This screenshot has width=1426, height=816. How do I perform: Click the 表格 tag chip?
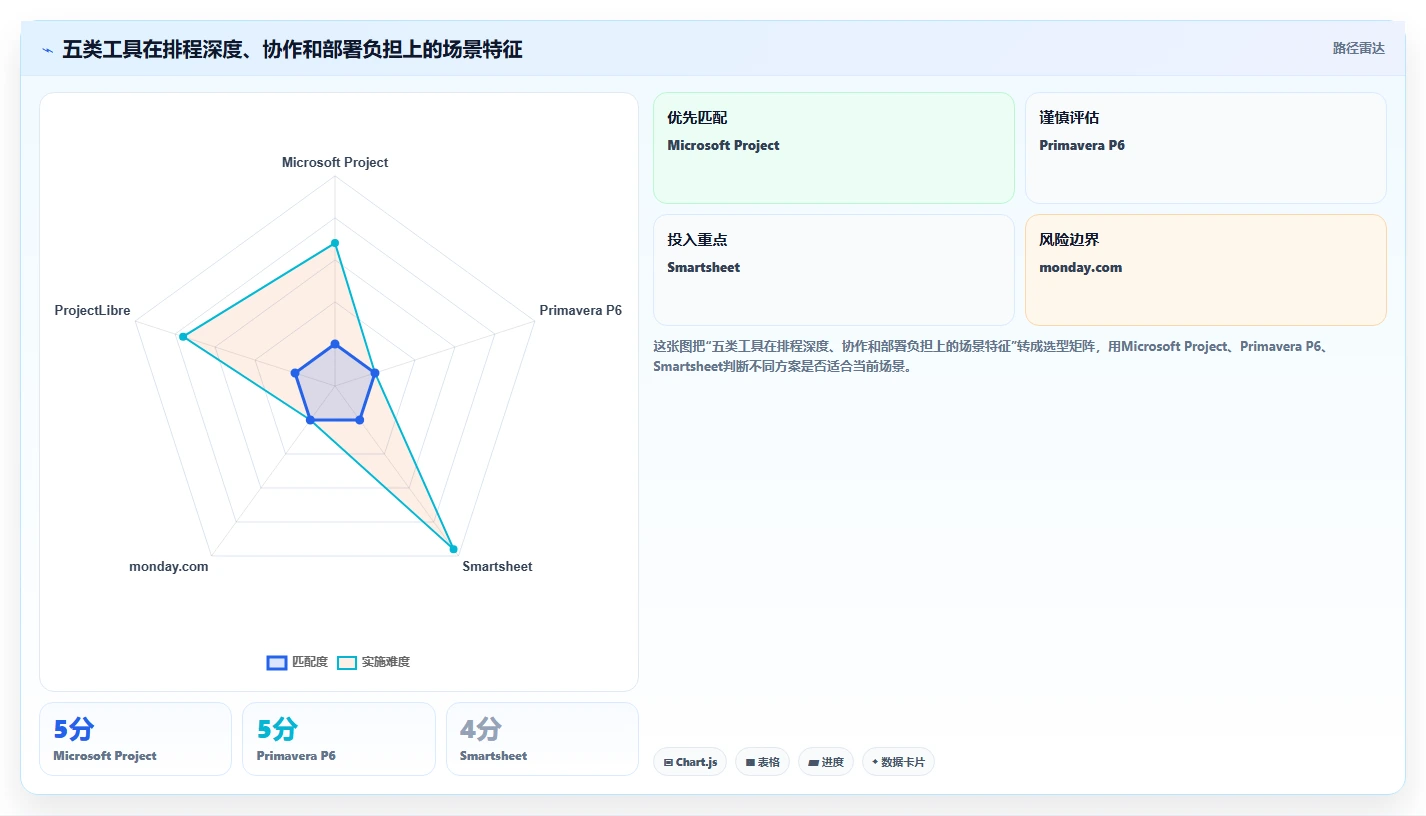tap(762, 762)
